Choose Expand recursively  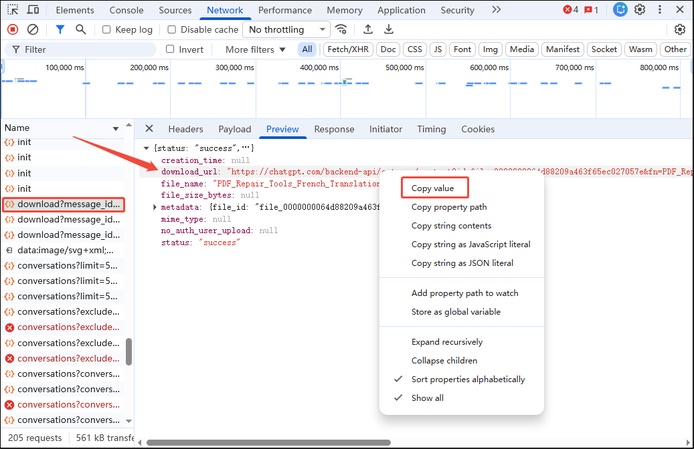[447, 342]
